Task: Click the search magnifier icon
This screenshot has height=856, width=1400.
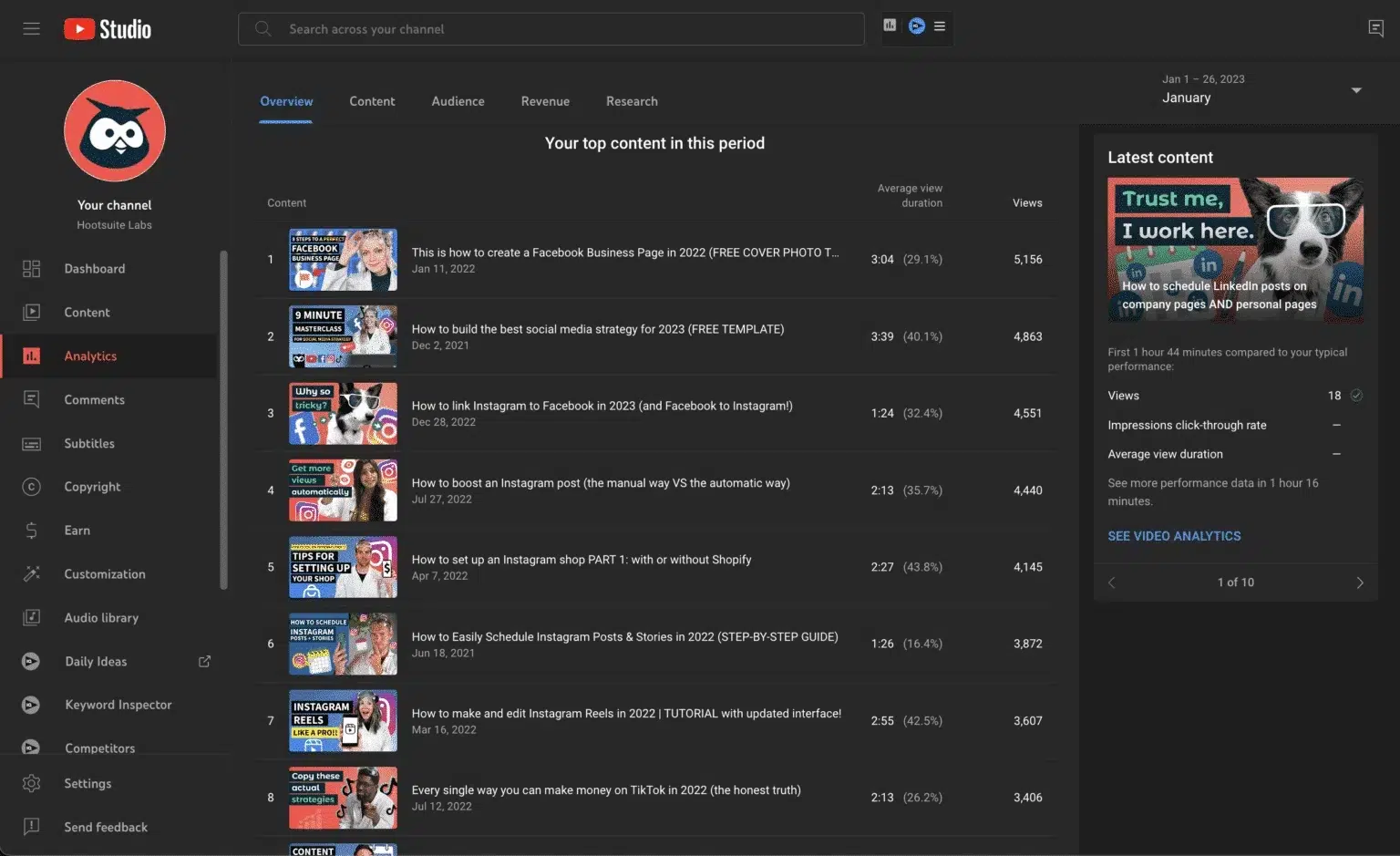Action: [x=263, y=29]
